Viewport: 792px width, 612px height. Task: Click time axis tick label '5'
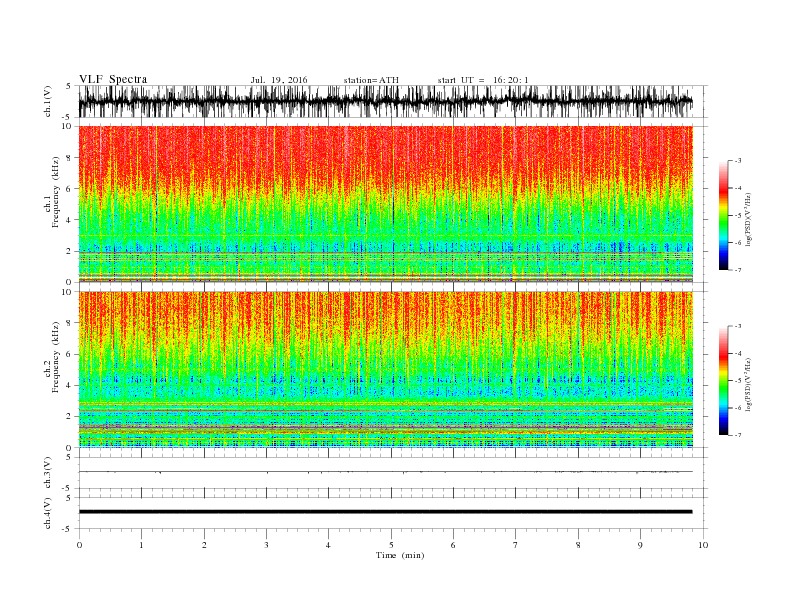pos(391,545)
